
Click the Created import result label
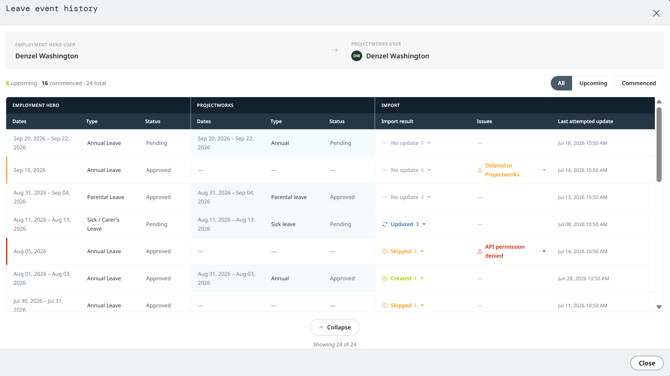pyautogui.click(x=401, y=278)
